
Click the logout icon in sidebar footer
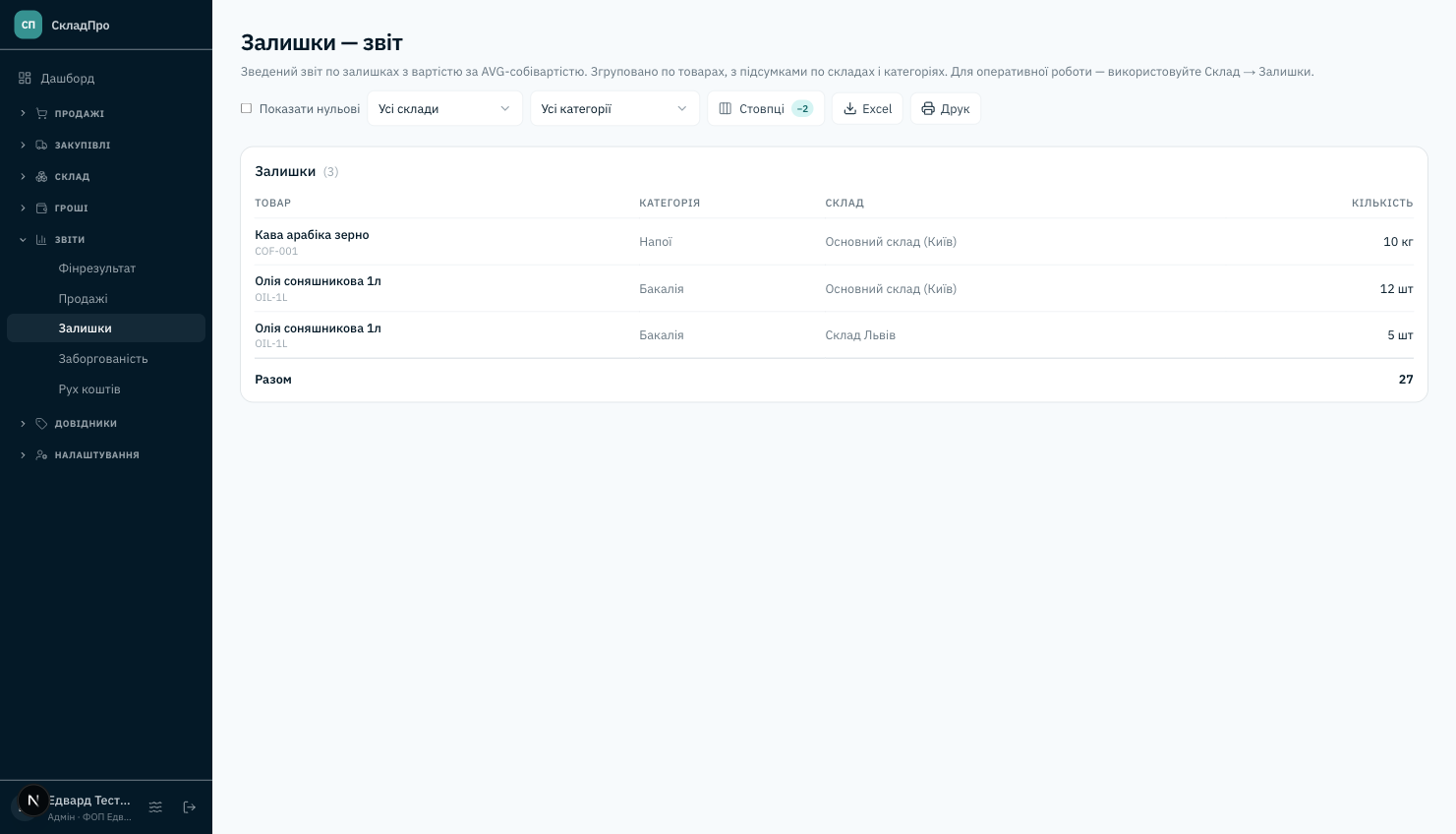pyautogui.click(x=190, y=807)
